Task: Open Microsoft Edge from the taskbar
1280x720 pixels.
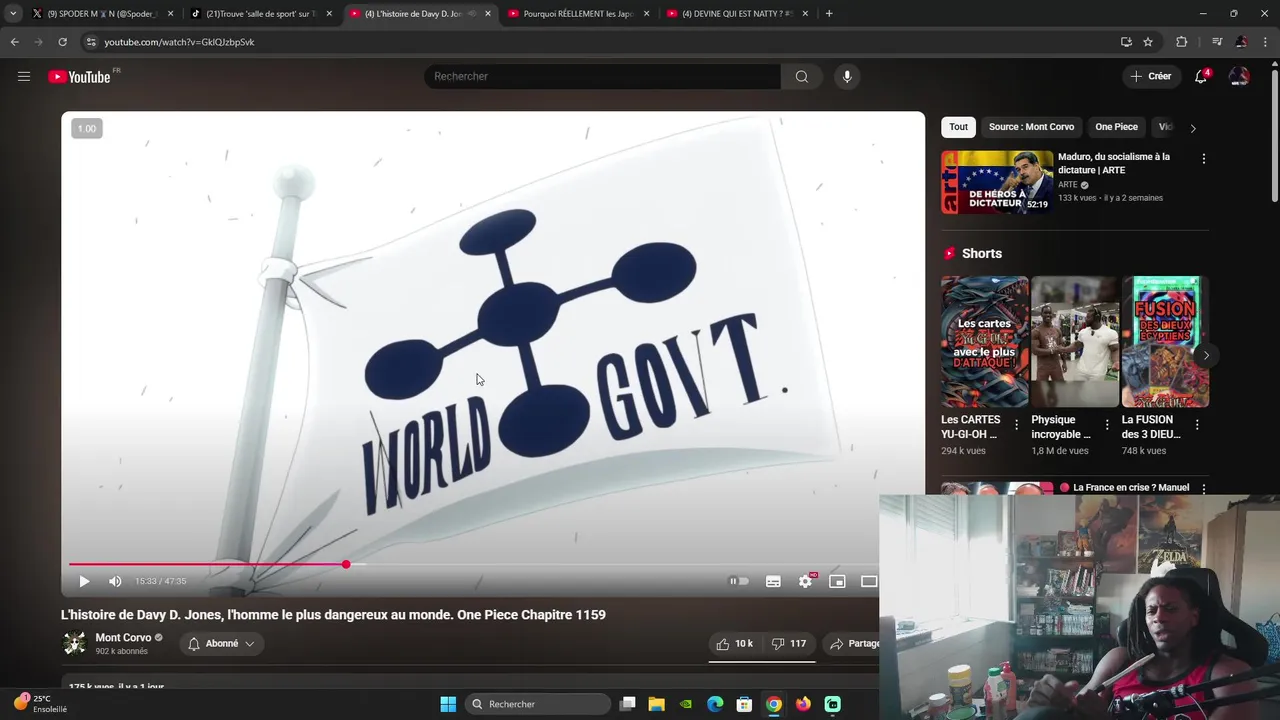Action: pyautogui.click(x=715, y=704)
